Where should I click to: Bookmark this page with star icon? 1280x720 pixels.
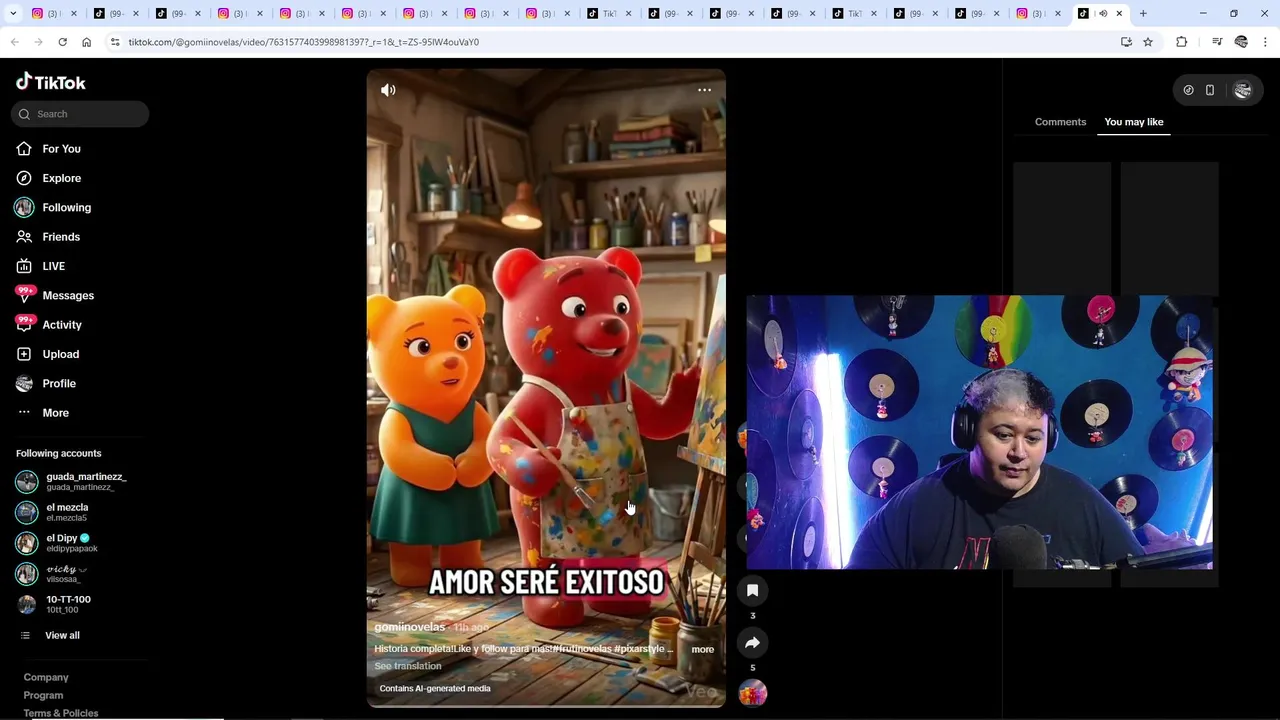[x=1148, y=42]
